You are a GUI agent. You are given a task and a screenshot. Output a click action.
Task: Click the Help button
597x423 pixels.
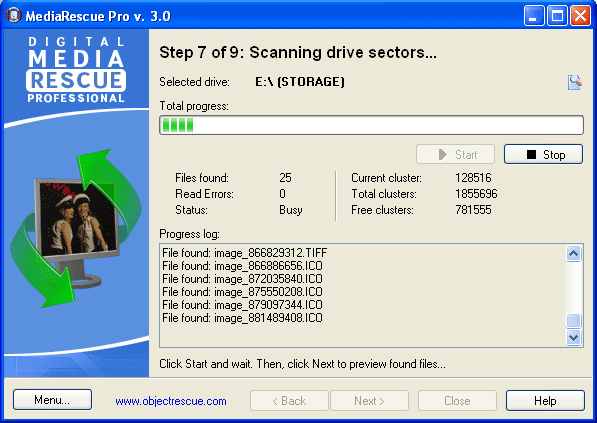tap(545, 401)
